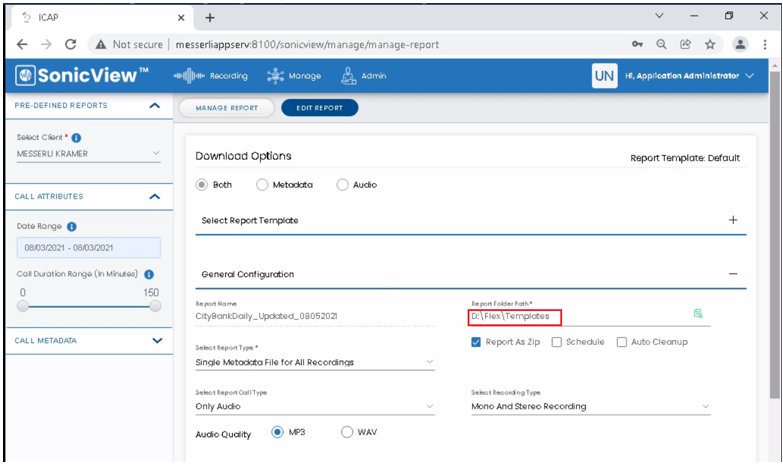Open the Application Administrator user dropdown

(x=690, y=76)
